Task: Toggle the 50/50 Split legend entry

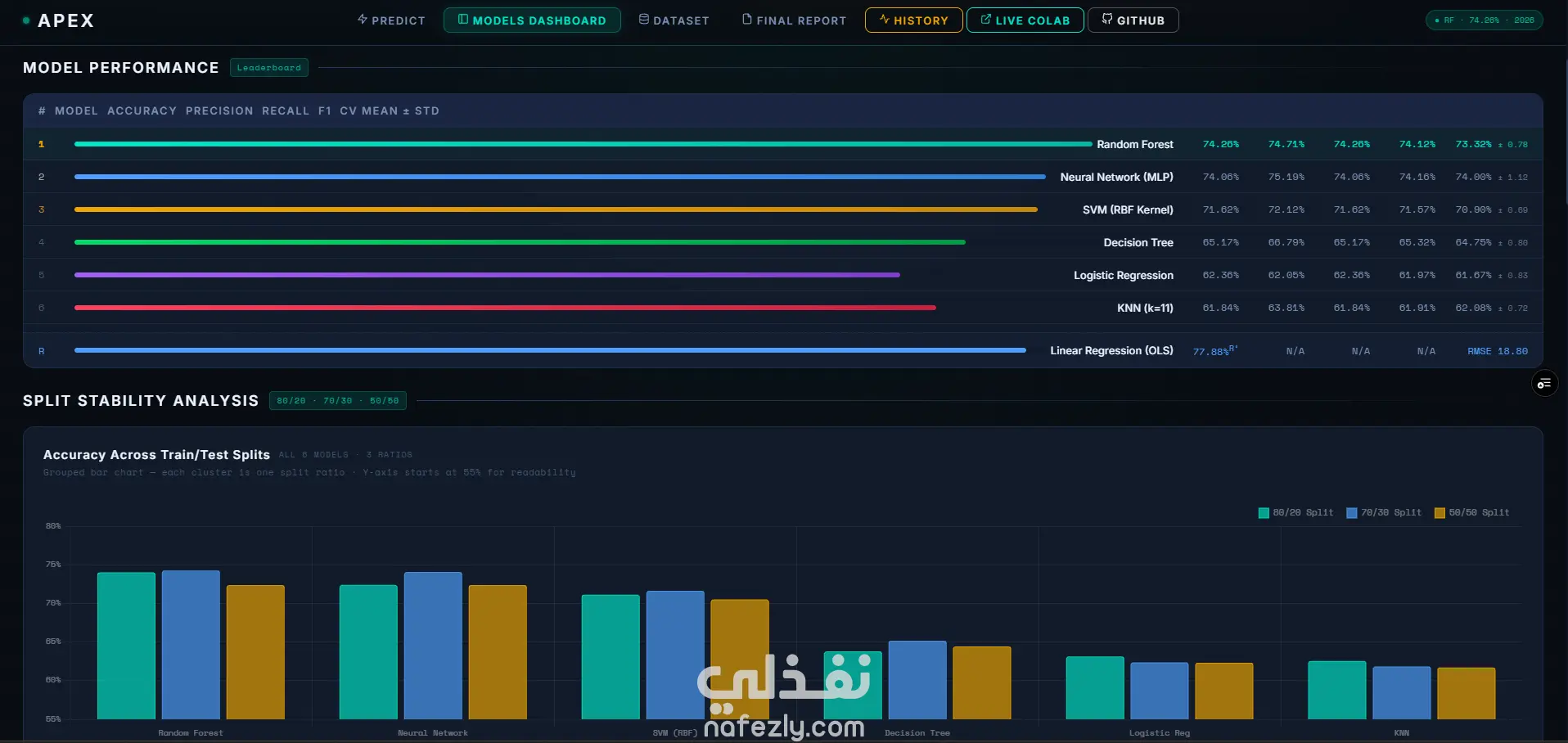Action: pyautogui.click(x=1472, y=512)
